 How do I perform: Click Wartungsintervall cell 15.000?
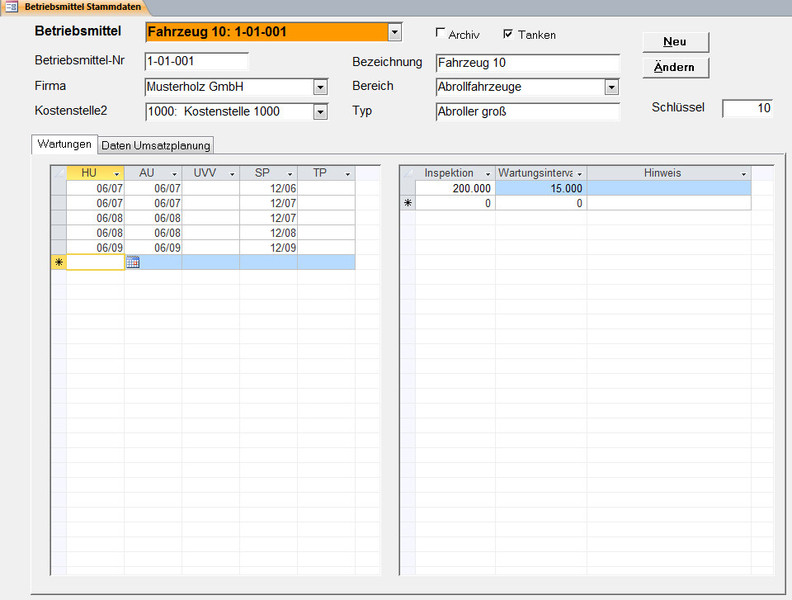coord(541,188)
